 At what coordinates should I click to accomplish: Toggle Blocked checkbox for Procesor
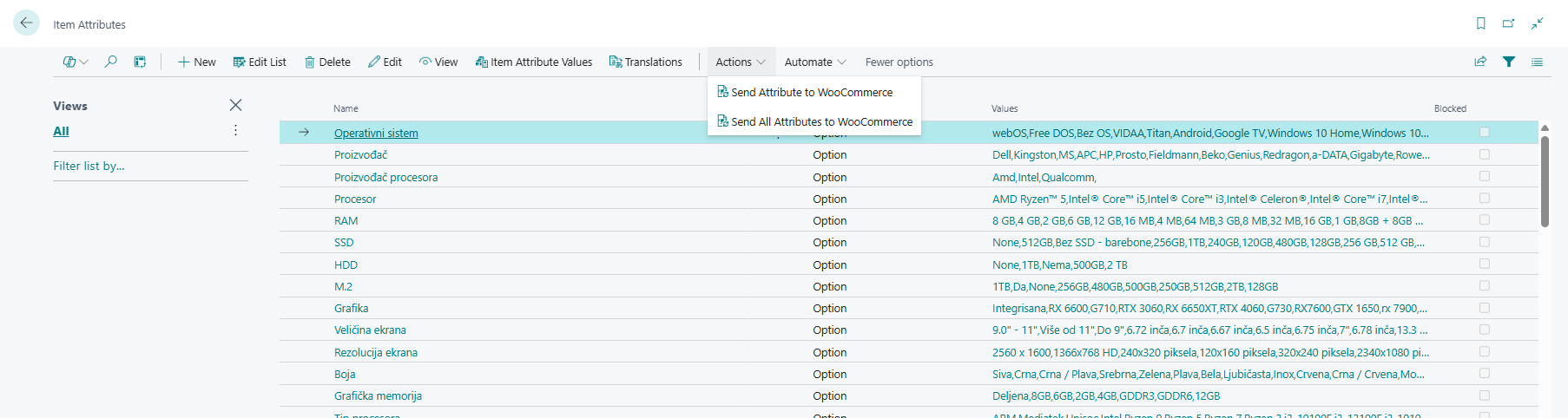[1485, 198]
